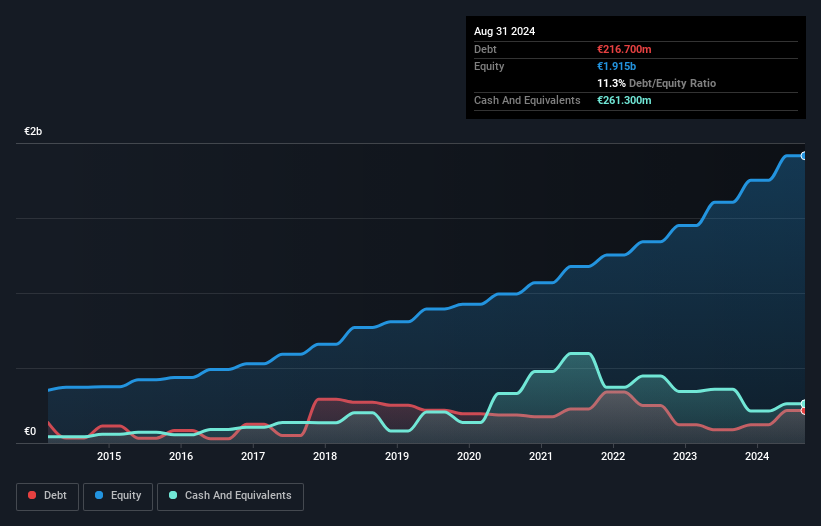
Task: Select the 2015 x-axis label
Action: 109,457
